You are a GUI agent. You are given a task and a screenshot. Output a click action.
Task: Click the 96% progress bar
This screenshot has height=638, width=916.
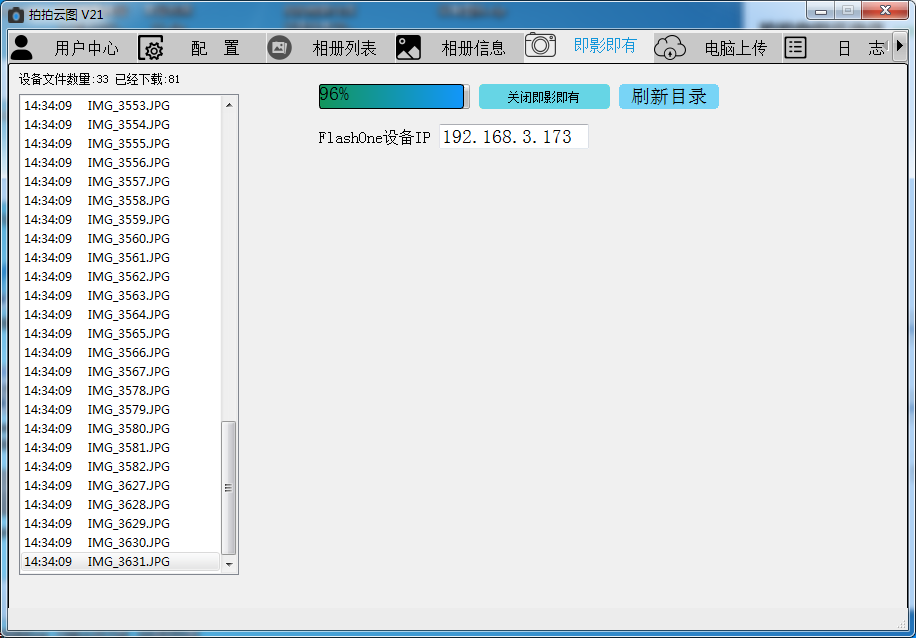394,96
